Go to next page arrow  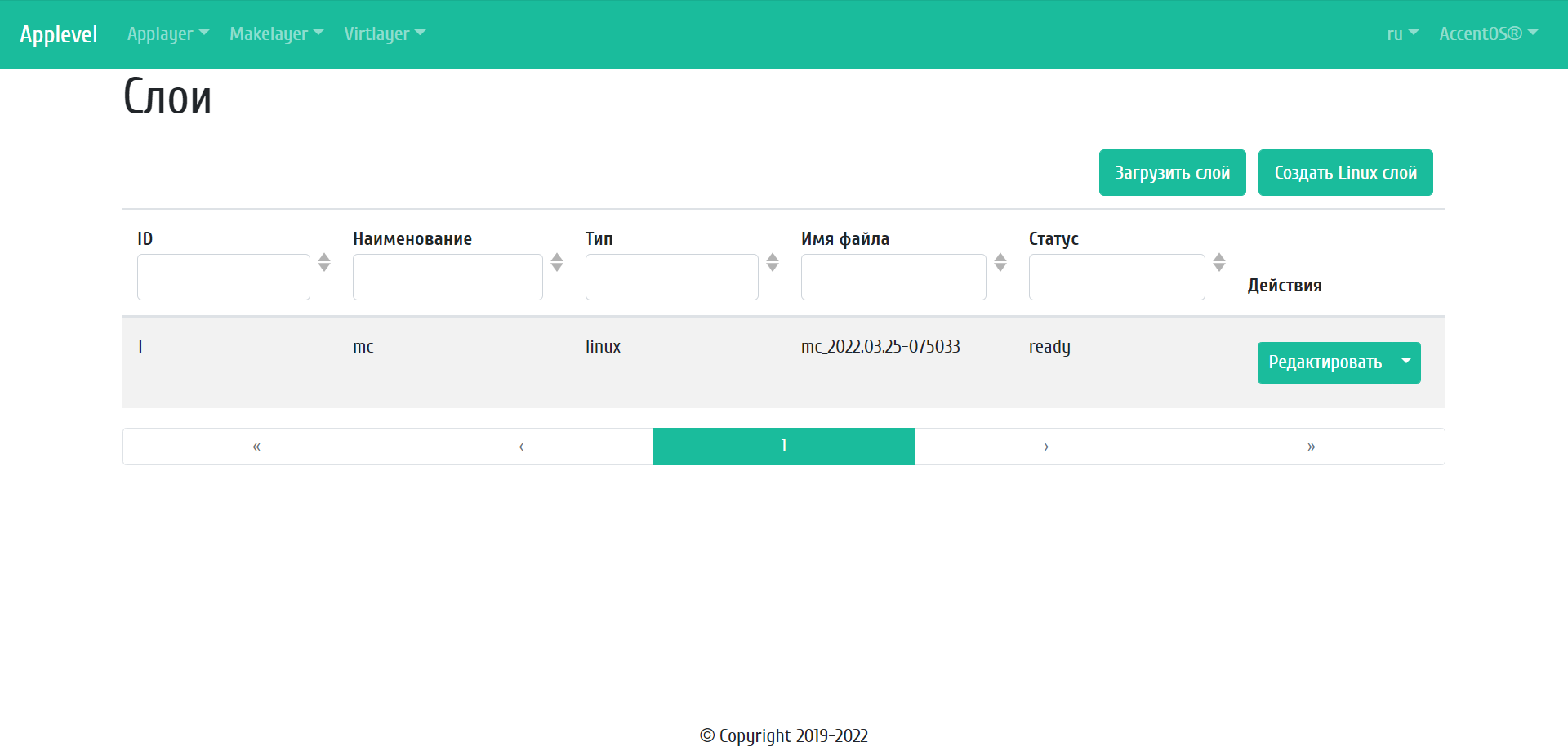pyautogui.click(x=1046, y=447)
